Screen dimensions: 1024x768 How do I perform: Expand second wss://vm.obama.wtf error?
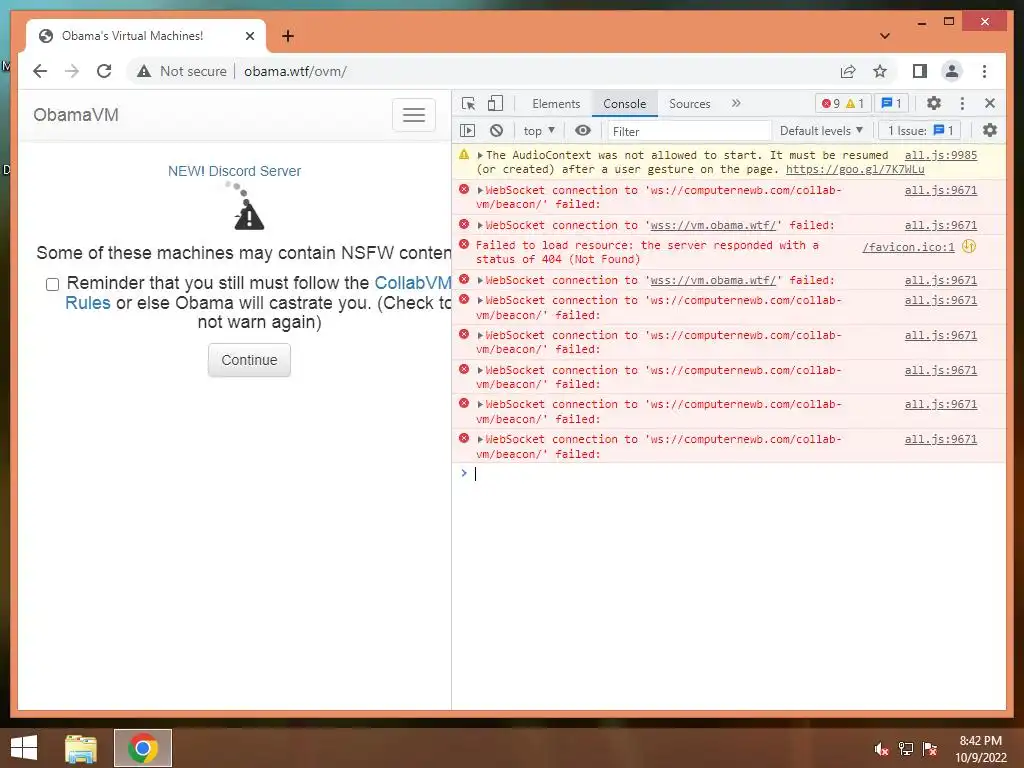(x=480, y=281)
